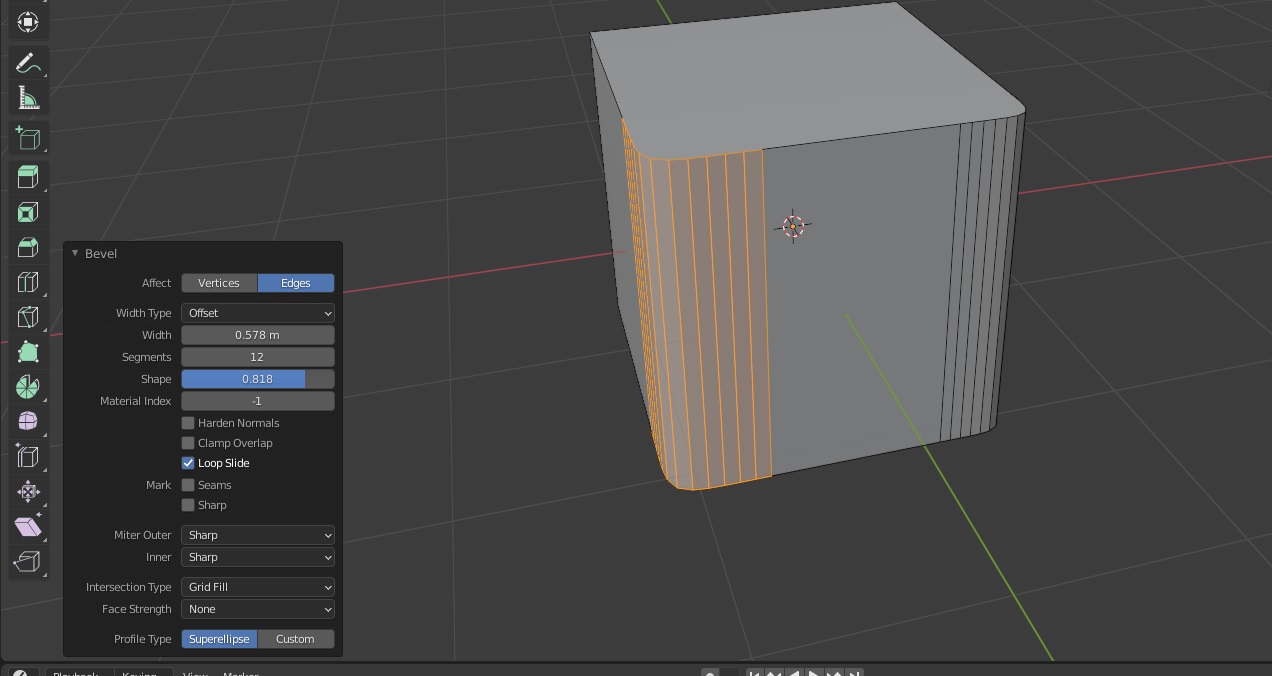The image size is (1272, 676).
Task: Select the Transform tool
Action: [28, 21]
